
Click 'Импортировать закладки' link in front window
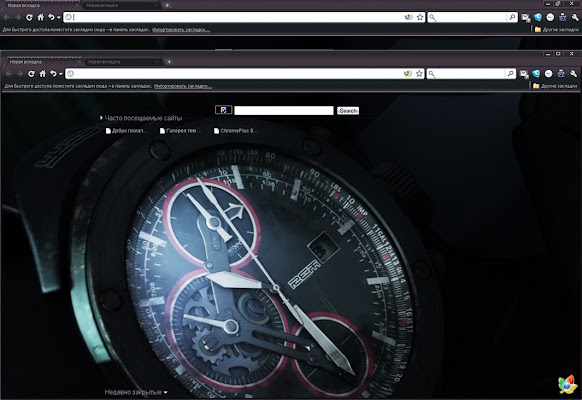click(x=183, y=86)
